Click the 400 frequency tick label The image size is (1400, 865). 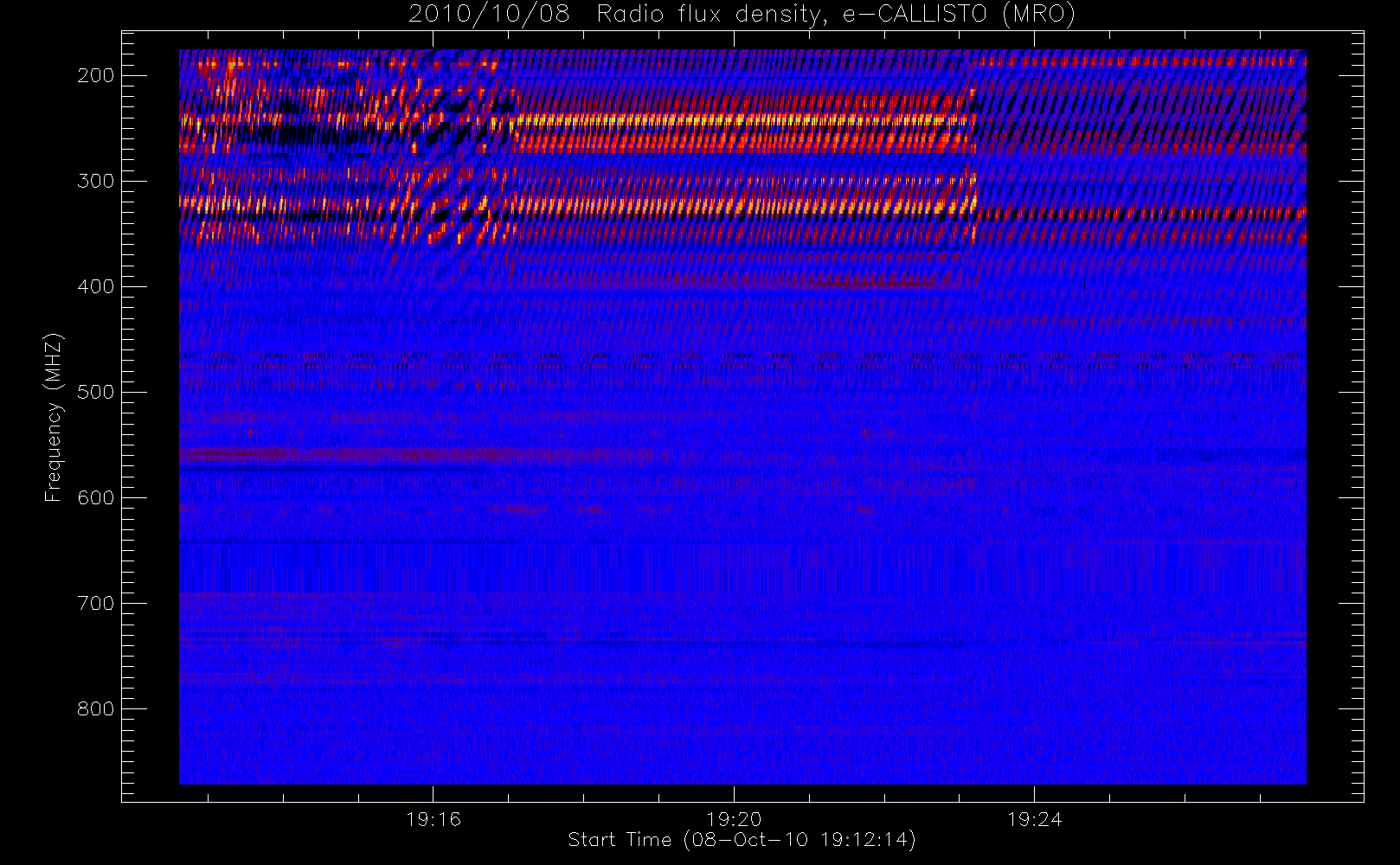click(95, 286)
